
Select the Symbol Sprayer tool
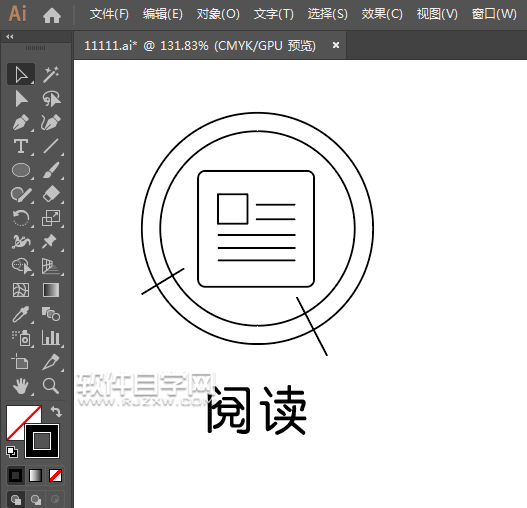coord(21,338)
